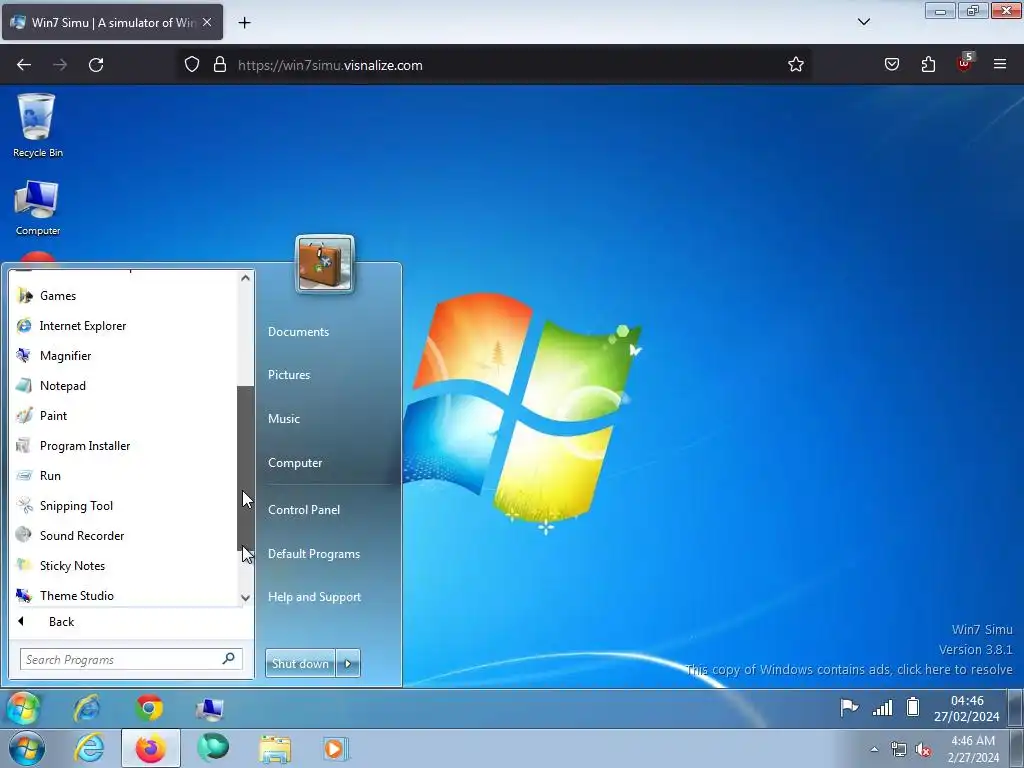Image resolution: width=1024 pixels, height=768 pixels.
Task: Select the Computer desktop icon
Action: tap(37, 208)
